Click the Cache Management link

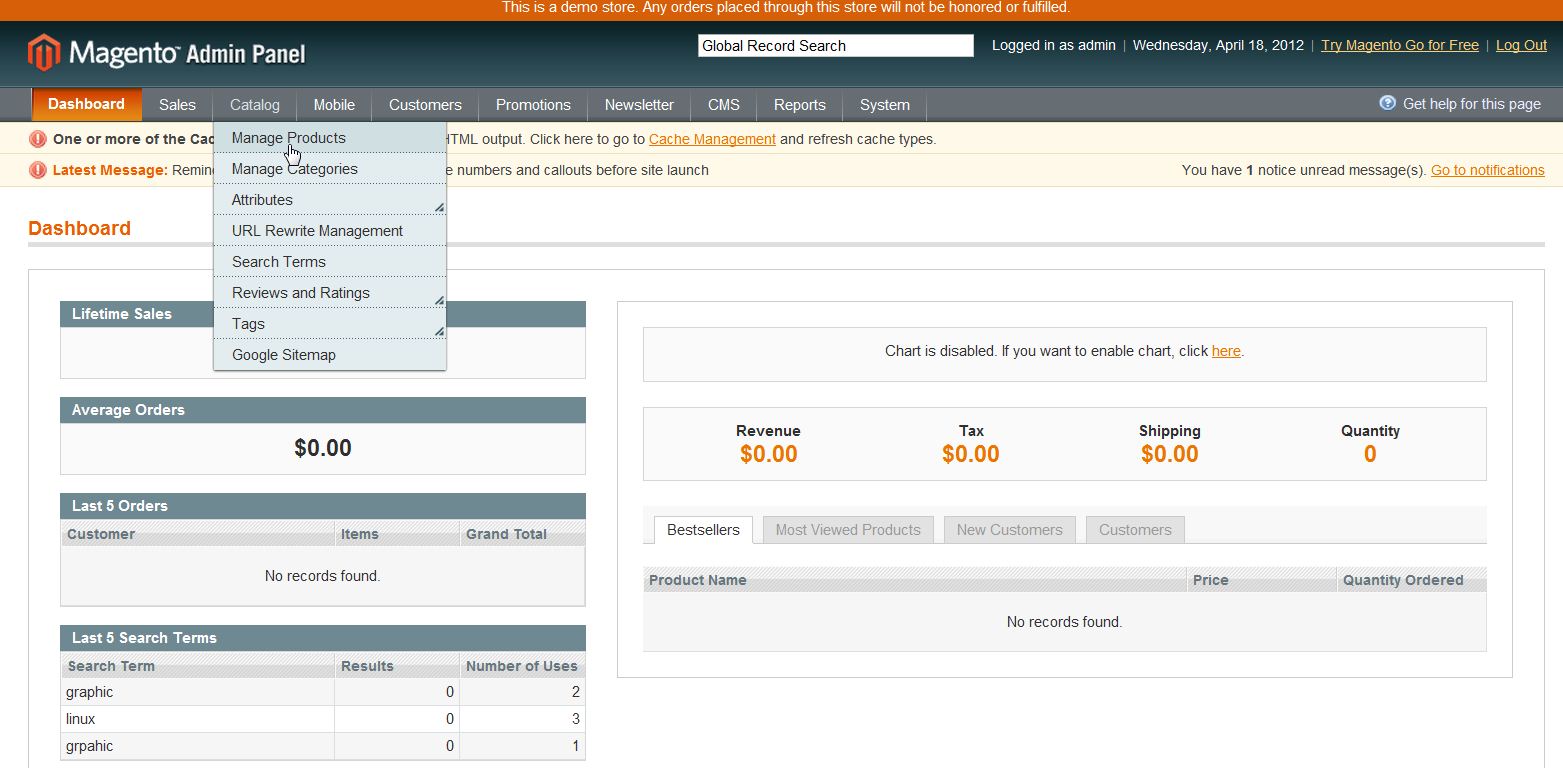tap(712, 139)
